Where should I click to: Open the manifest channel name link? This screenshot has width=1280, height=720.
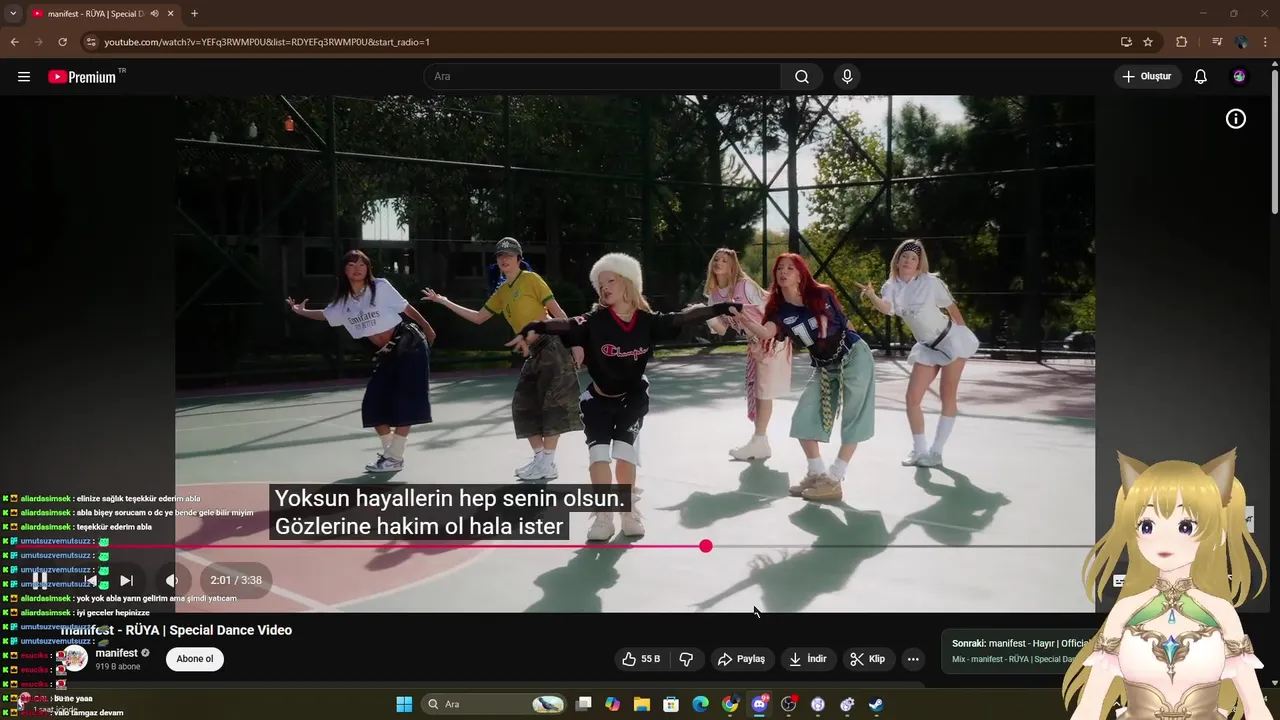[x=117, y=653]
